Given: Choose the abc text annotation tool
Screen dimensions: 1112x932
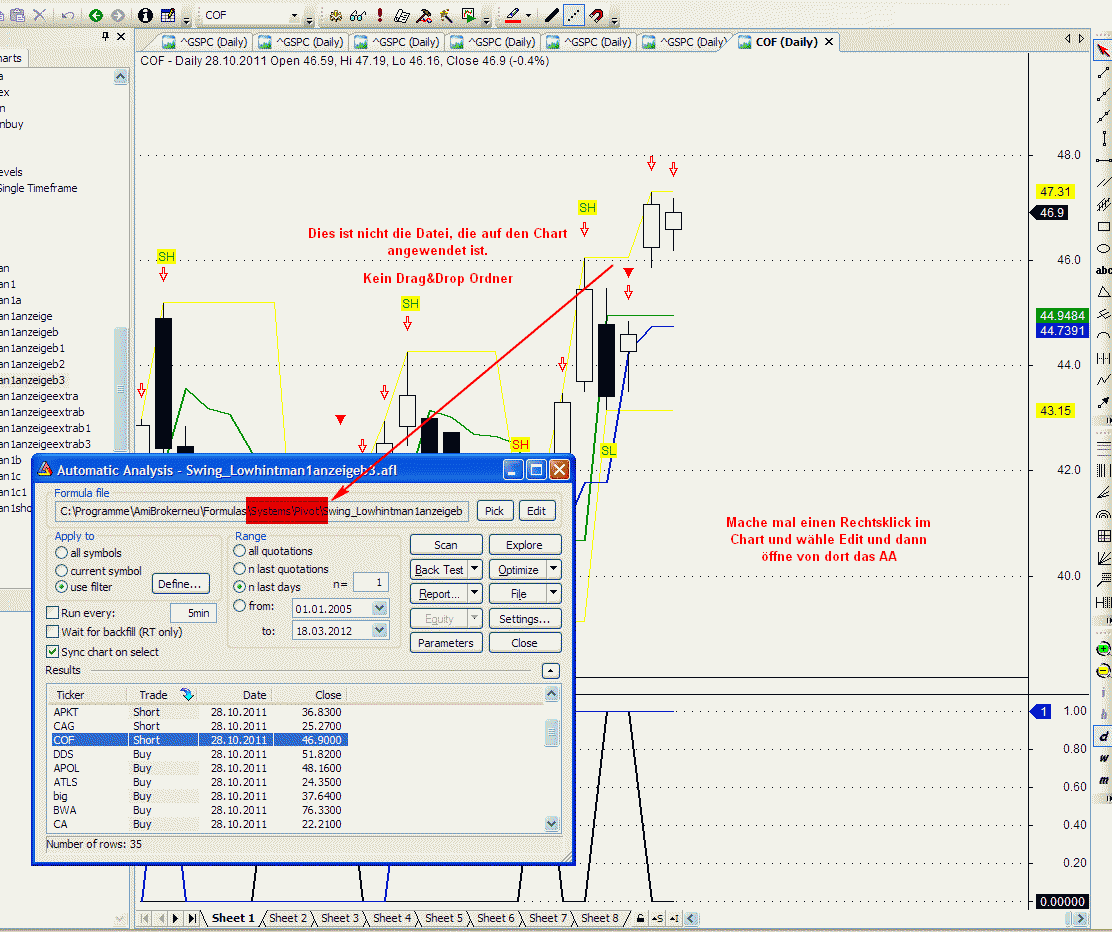Looking at the screenshot, I should click(1103, 270).
